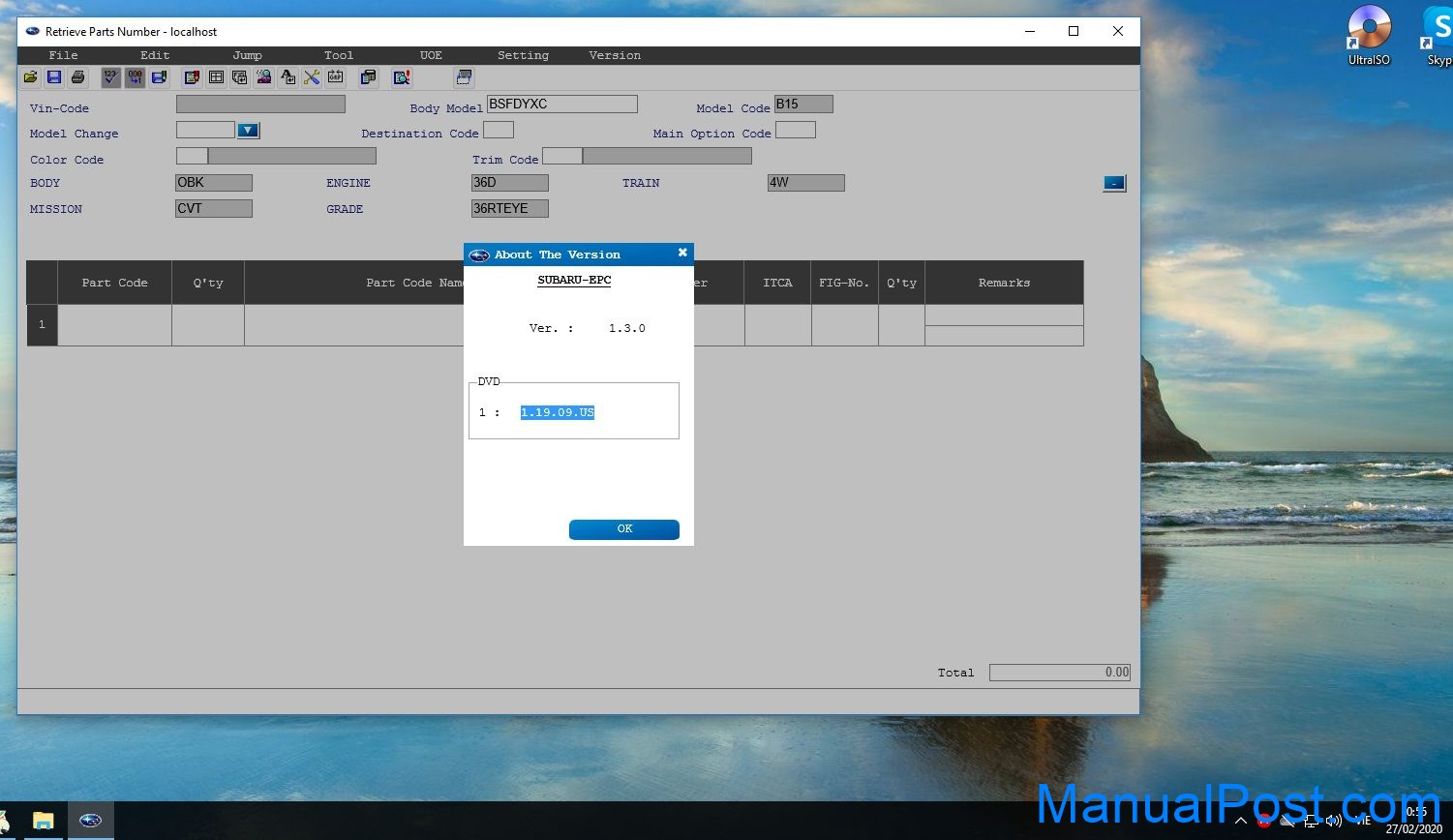Click the short Color Code box
The width and height of the screenshot is (1453, 840).
click(192, 156)
